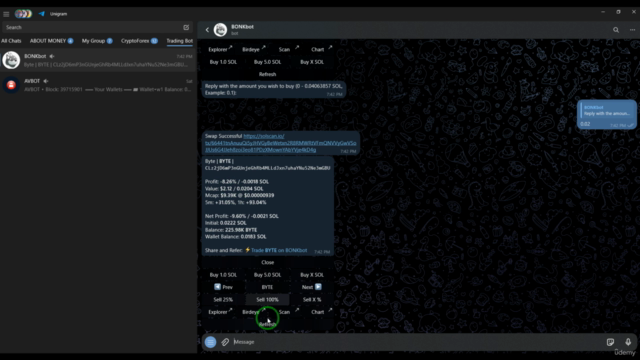Select the Trading Bot folder tab
Viewport: 640px width, 360px height.
(x=180, y=41)
